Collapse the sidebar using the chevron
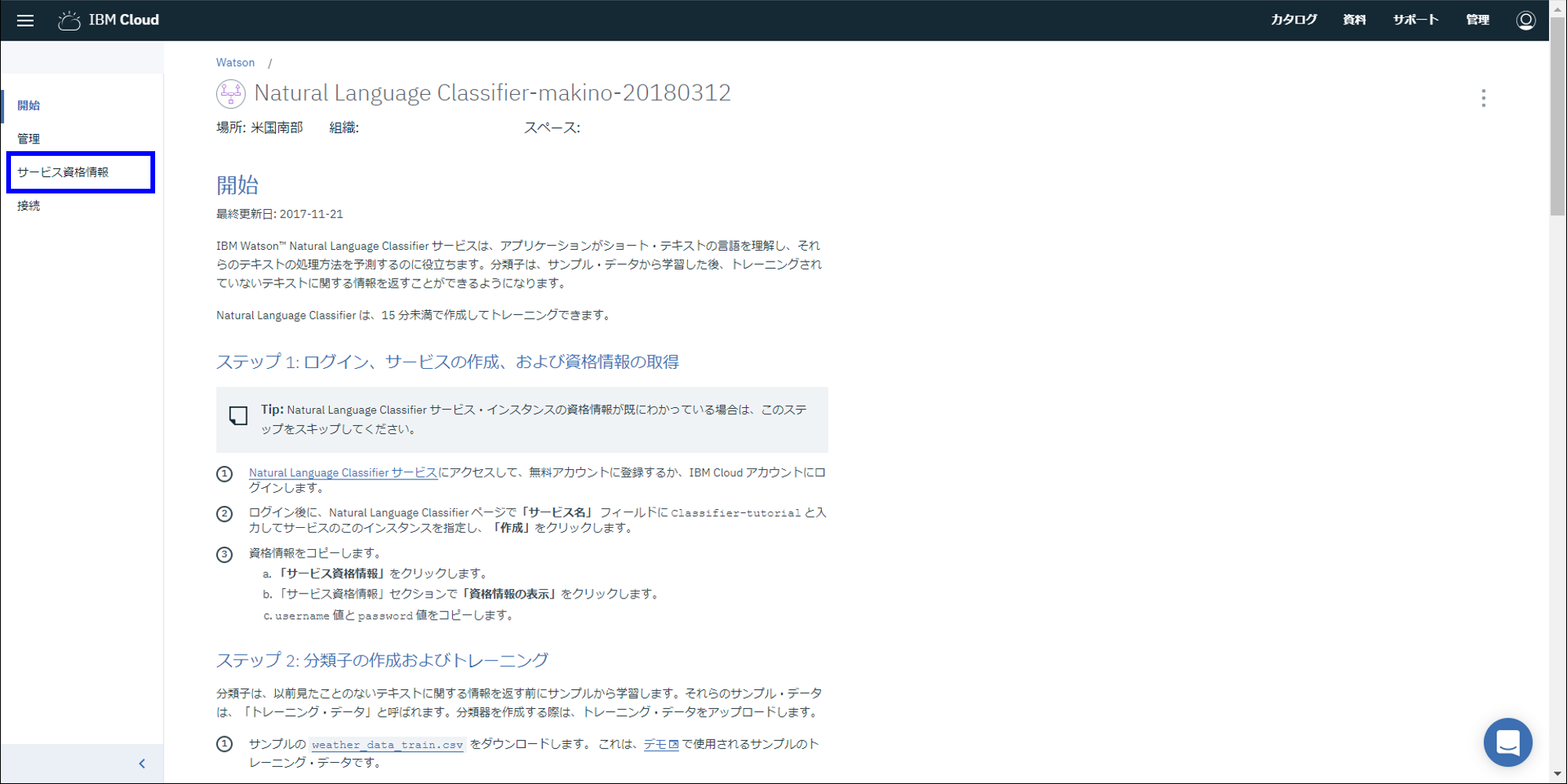The image size is (1567, 784). pos(142,763)
